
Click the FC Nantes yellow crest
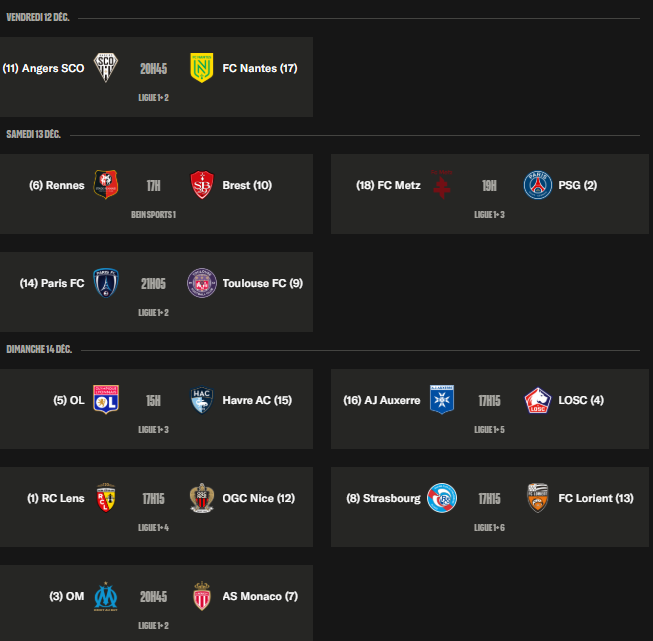pyautogui.click(x=202, y=68)
